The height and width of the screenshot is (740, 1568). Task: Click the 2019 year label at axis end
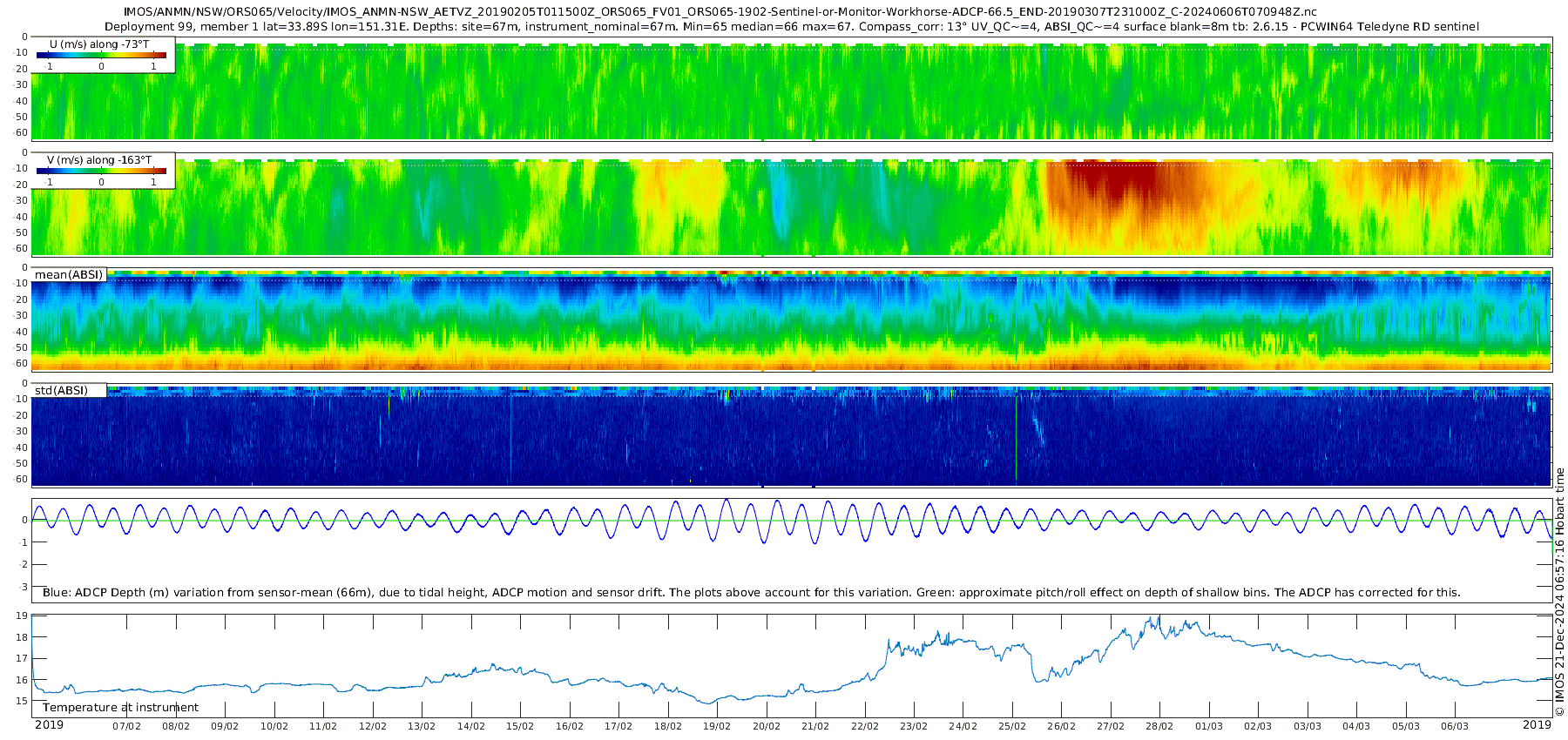point(1538,725)
